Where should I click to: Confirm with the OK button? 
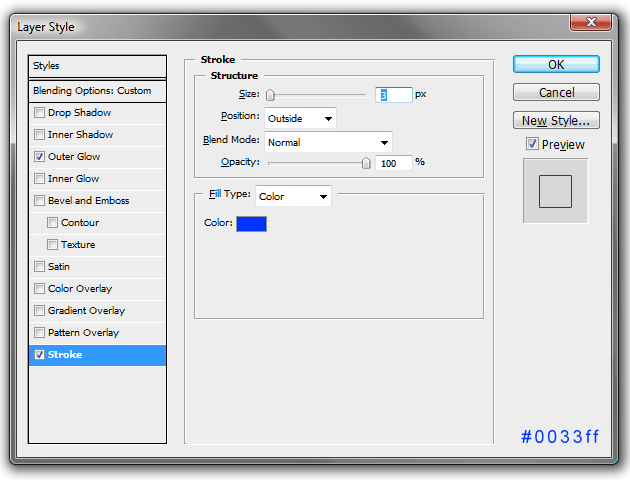pos(556,65)
